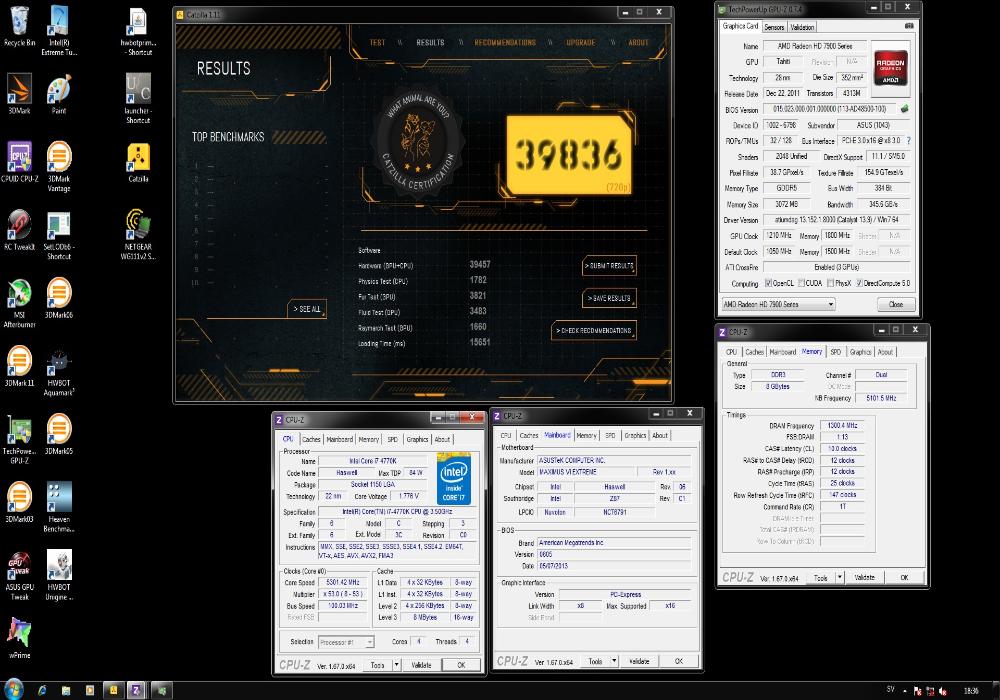This screenshot has width=1000, height=700.
Task: Click SUBMIT RESULTS in Catzilla
Action: tap(609, 266)
